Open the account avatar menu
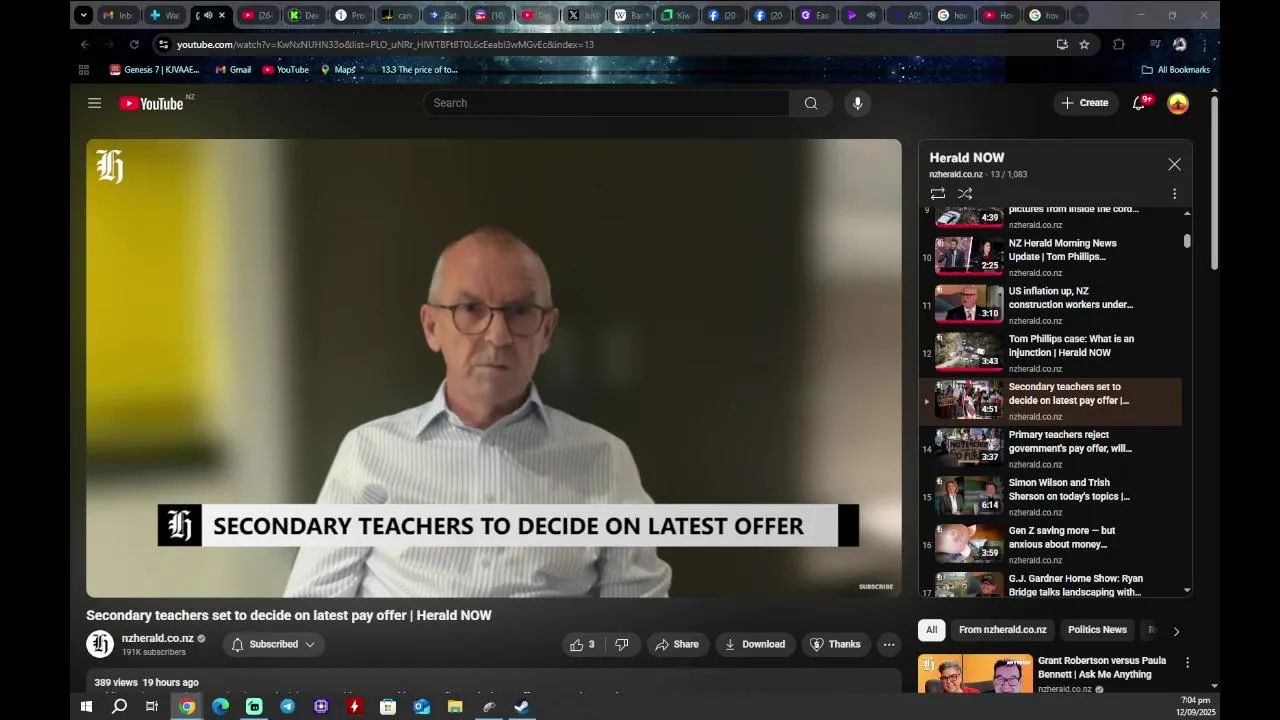The height and width of the screenshot is (720, 1280). click(x=1178, y=103)
